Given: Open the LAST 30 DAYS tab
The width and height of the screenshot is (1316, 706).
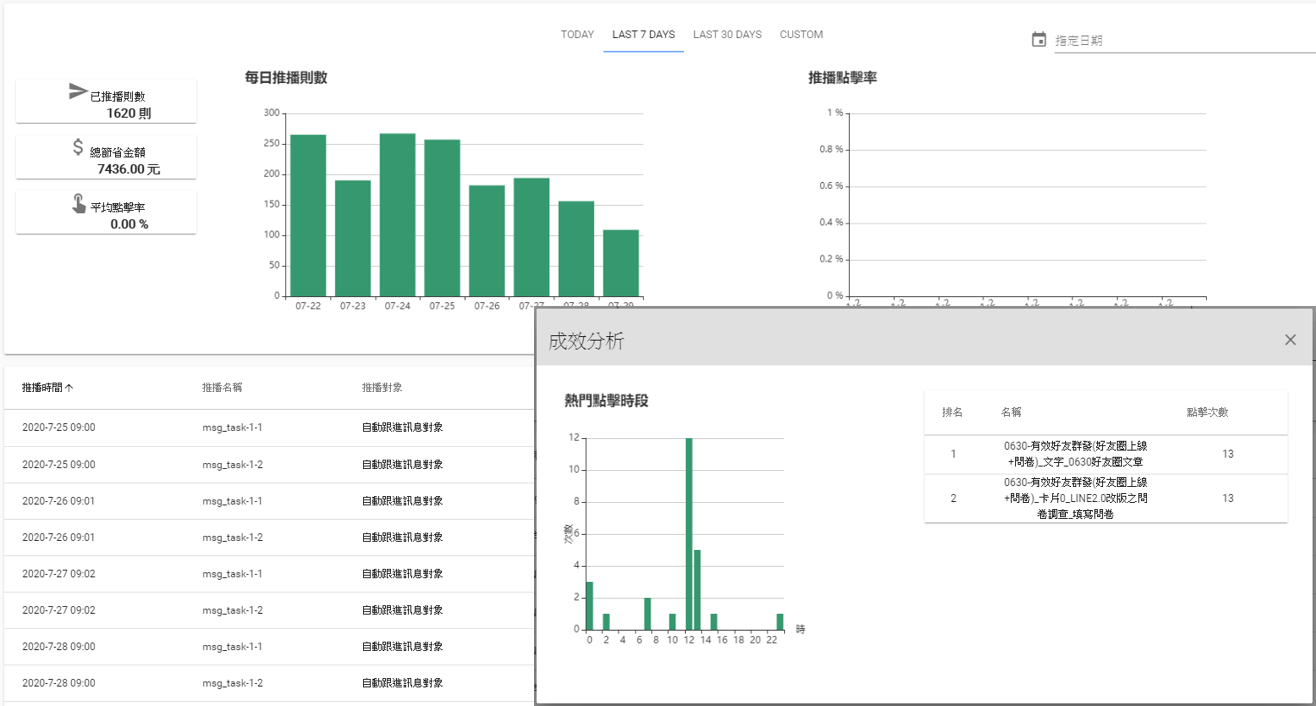Looking at the screenshot, I should [x=727, y=35].
